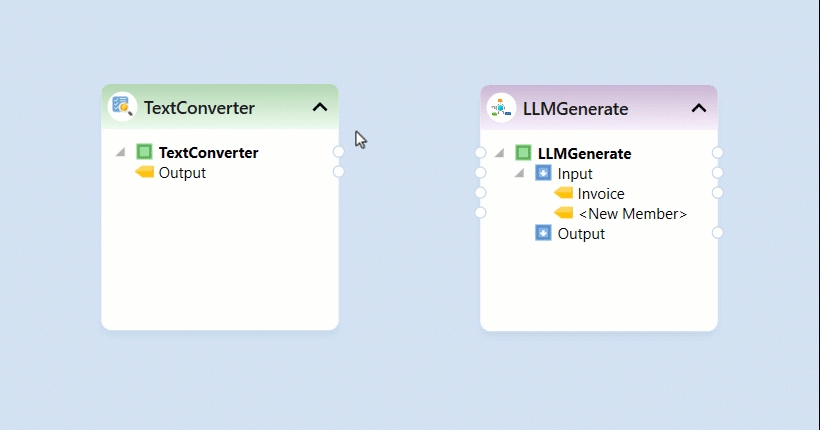This screenshot has width=820, height=430.
Task: Click the left input port of the Invoice row
Action: click(480, 193)
